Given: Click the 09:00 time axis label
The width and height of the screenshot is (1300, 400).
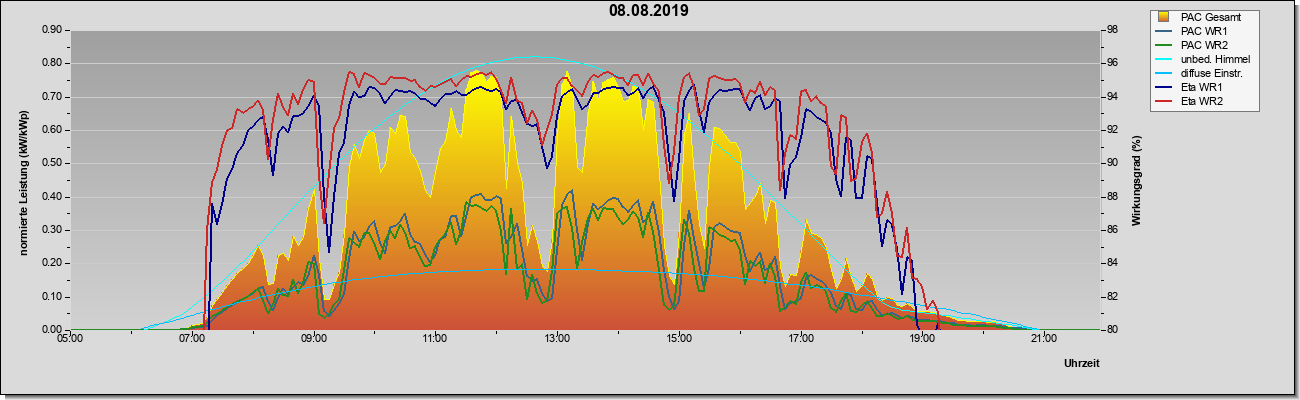Looking at the screenshot, I should [314, 338].
